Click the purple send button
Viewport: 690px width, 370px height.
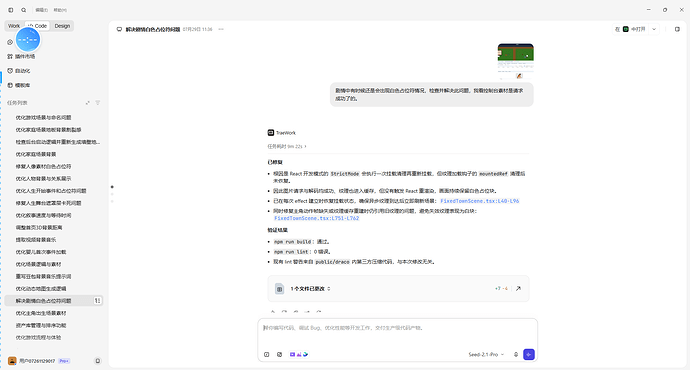pos(529,355)
